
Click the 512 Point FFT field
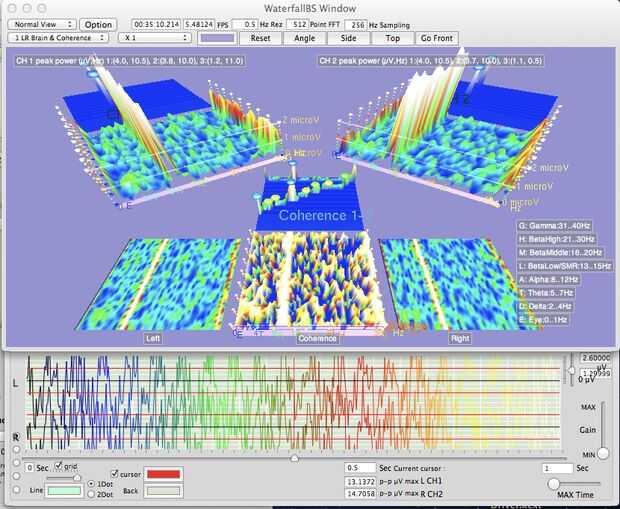[x=297, y=24]
